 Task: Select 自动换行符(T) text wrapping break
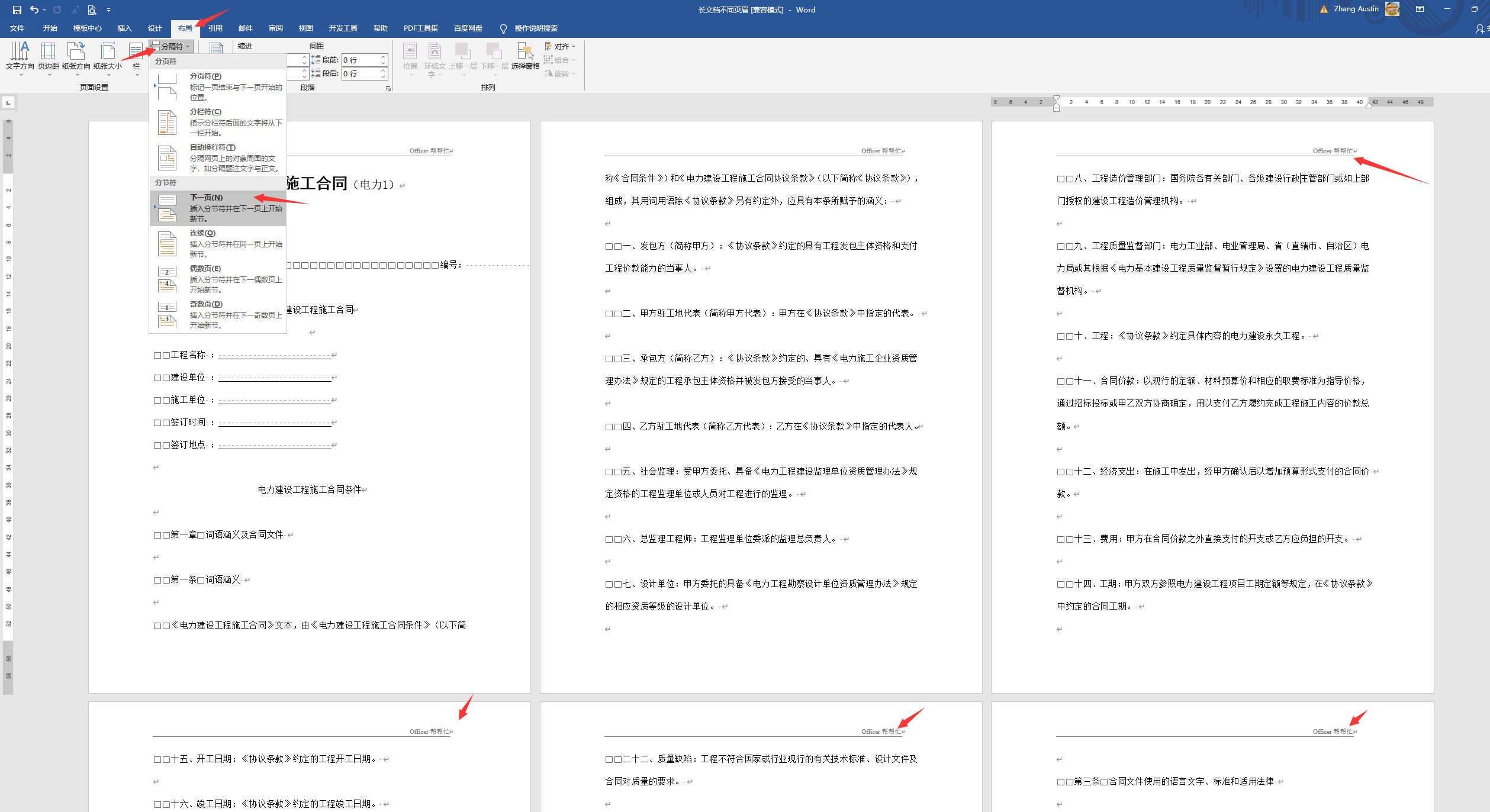(218, 157)
